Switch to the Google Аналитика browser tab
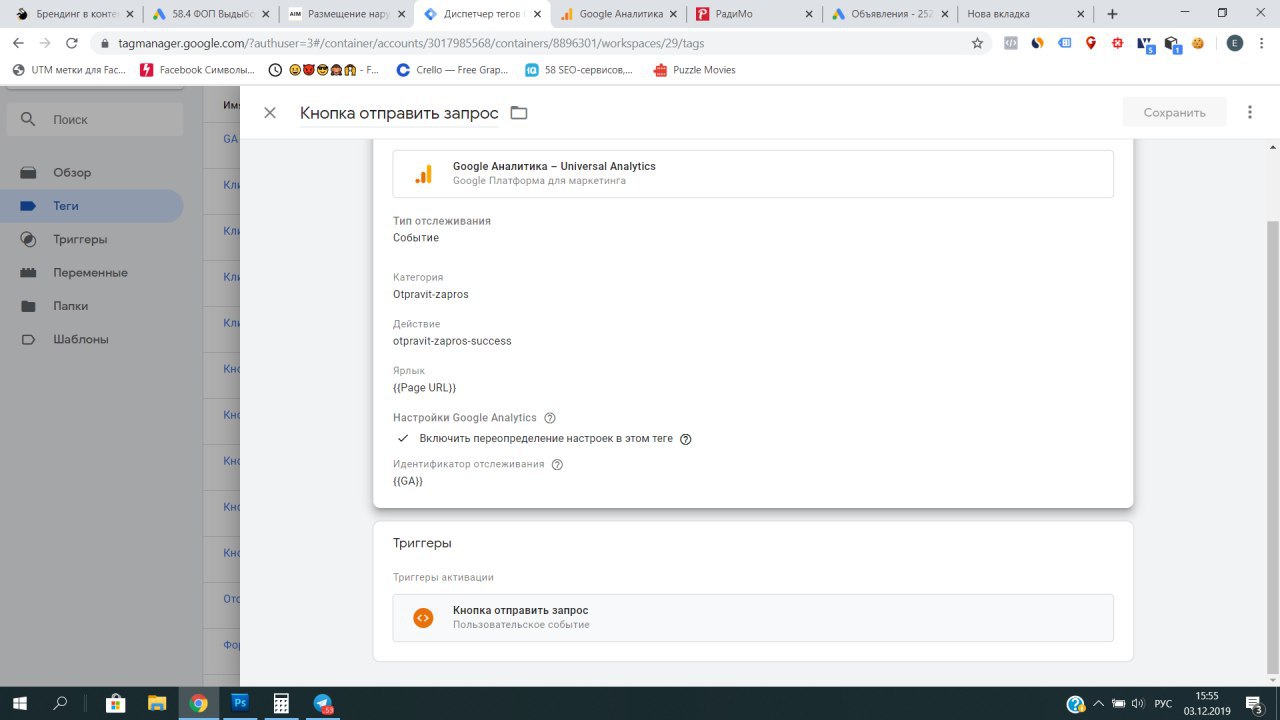1280x720 pixels. [x=618, y=14]
